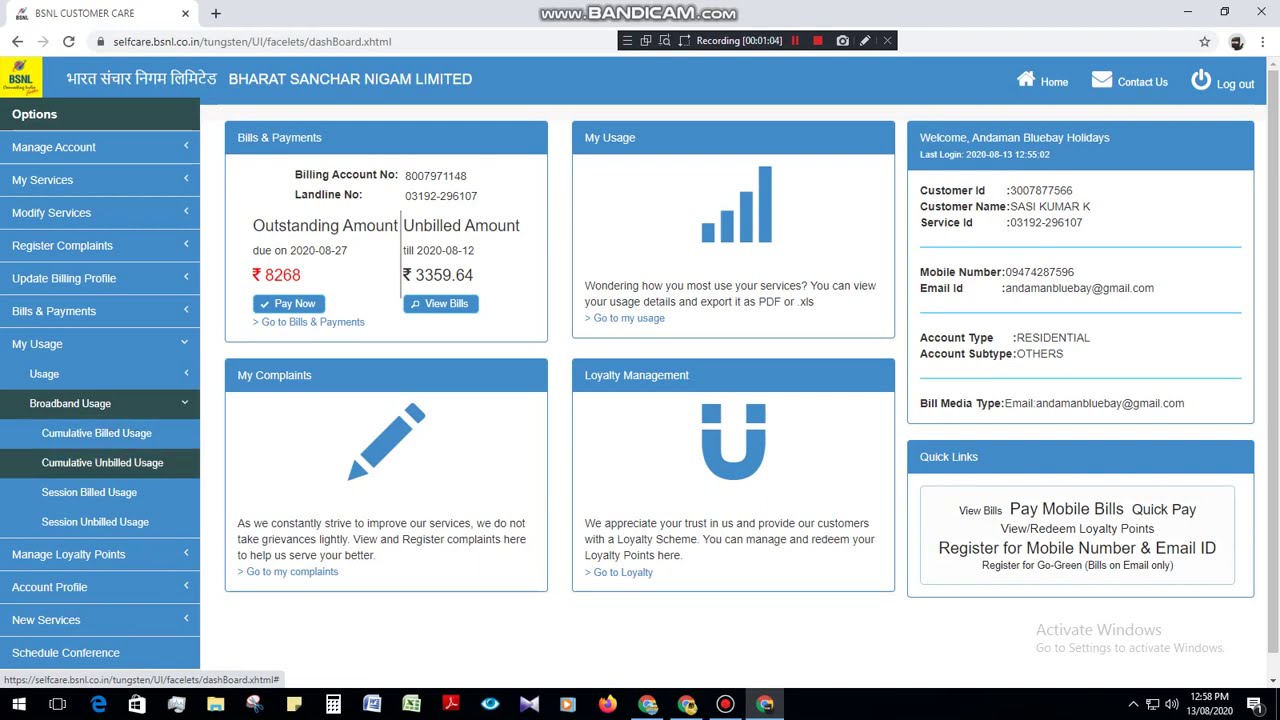This screenshot has width=1280, height=720.
Task: Click the Loyalty Management magnet icon
Action: pos(733,441)
